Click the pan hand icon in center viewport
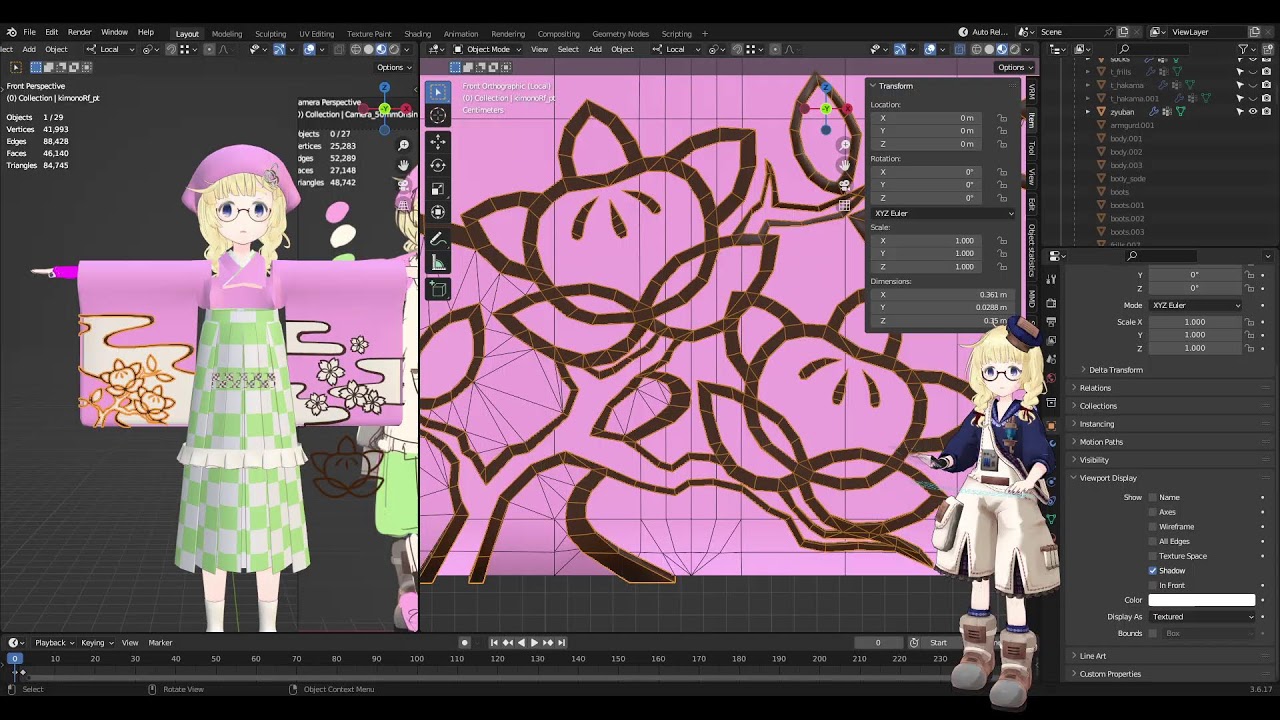Image resolution: width=1280 pixels, height=720 pixels. 845,165
